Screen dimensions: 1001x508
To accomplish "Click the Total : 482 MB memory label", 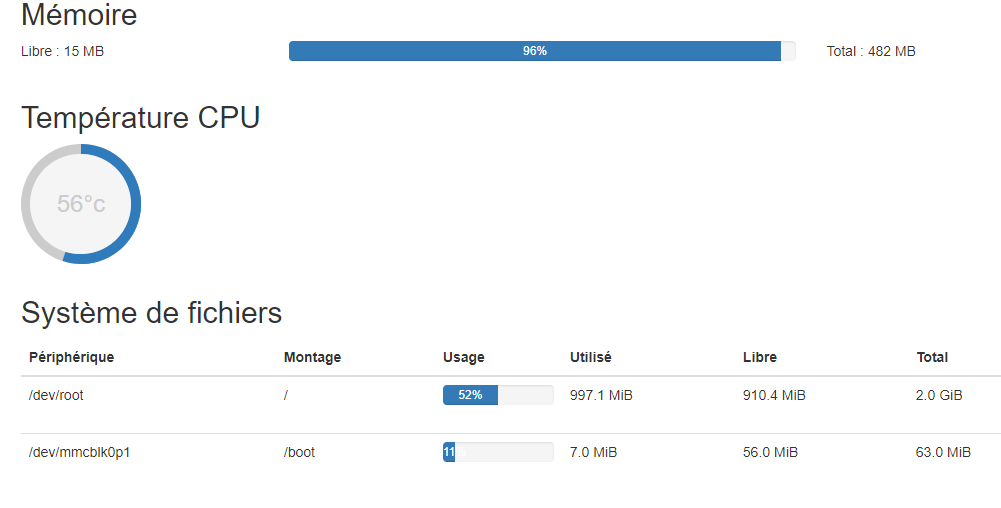I will coord(870,51).
